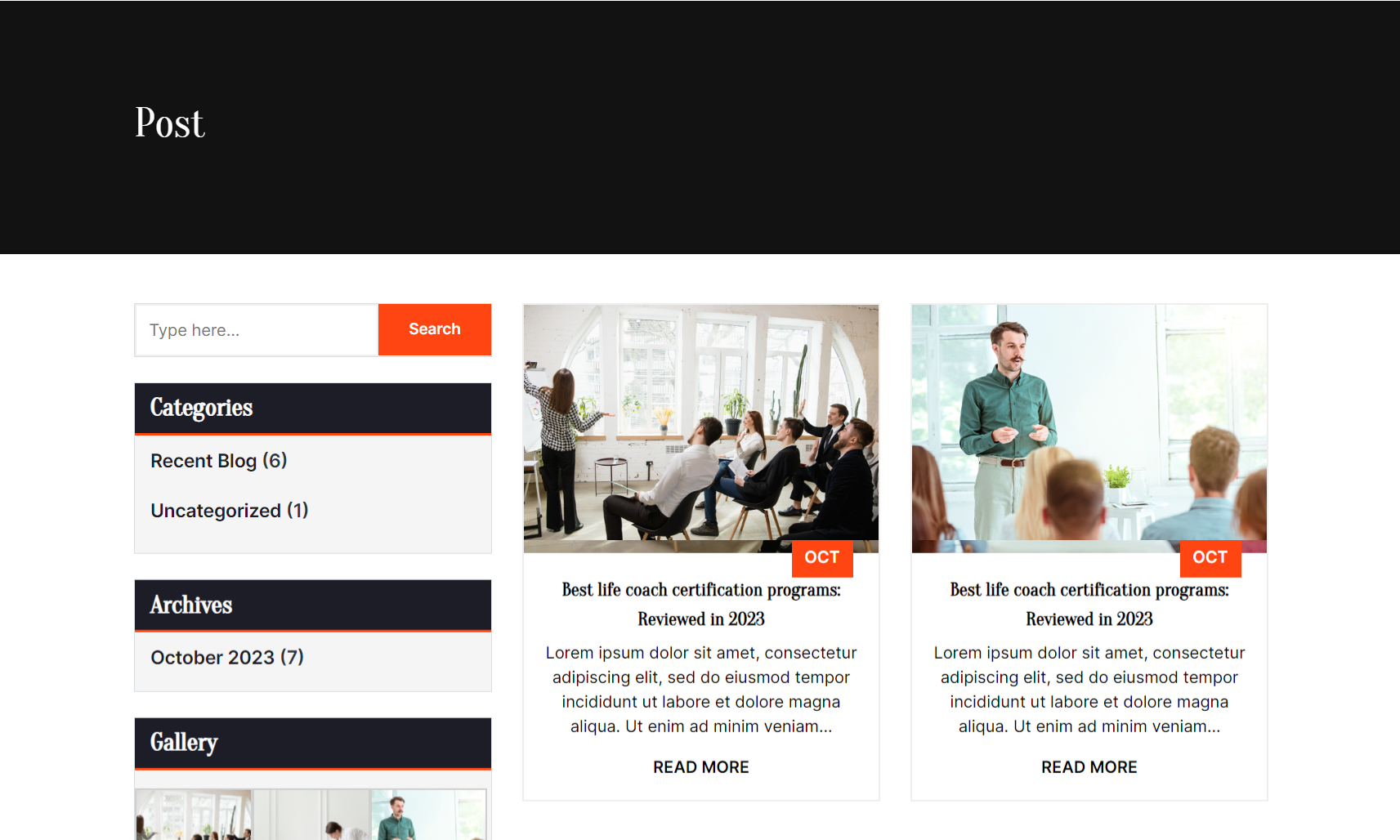This screenshot has width=1400, height=840.
Task: Open the Recent Blog (6) category
Action: [219, 461]
